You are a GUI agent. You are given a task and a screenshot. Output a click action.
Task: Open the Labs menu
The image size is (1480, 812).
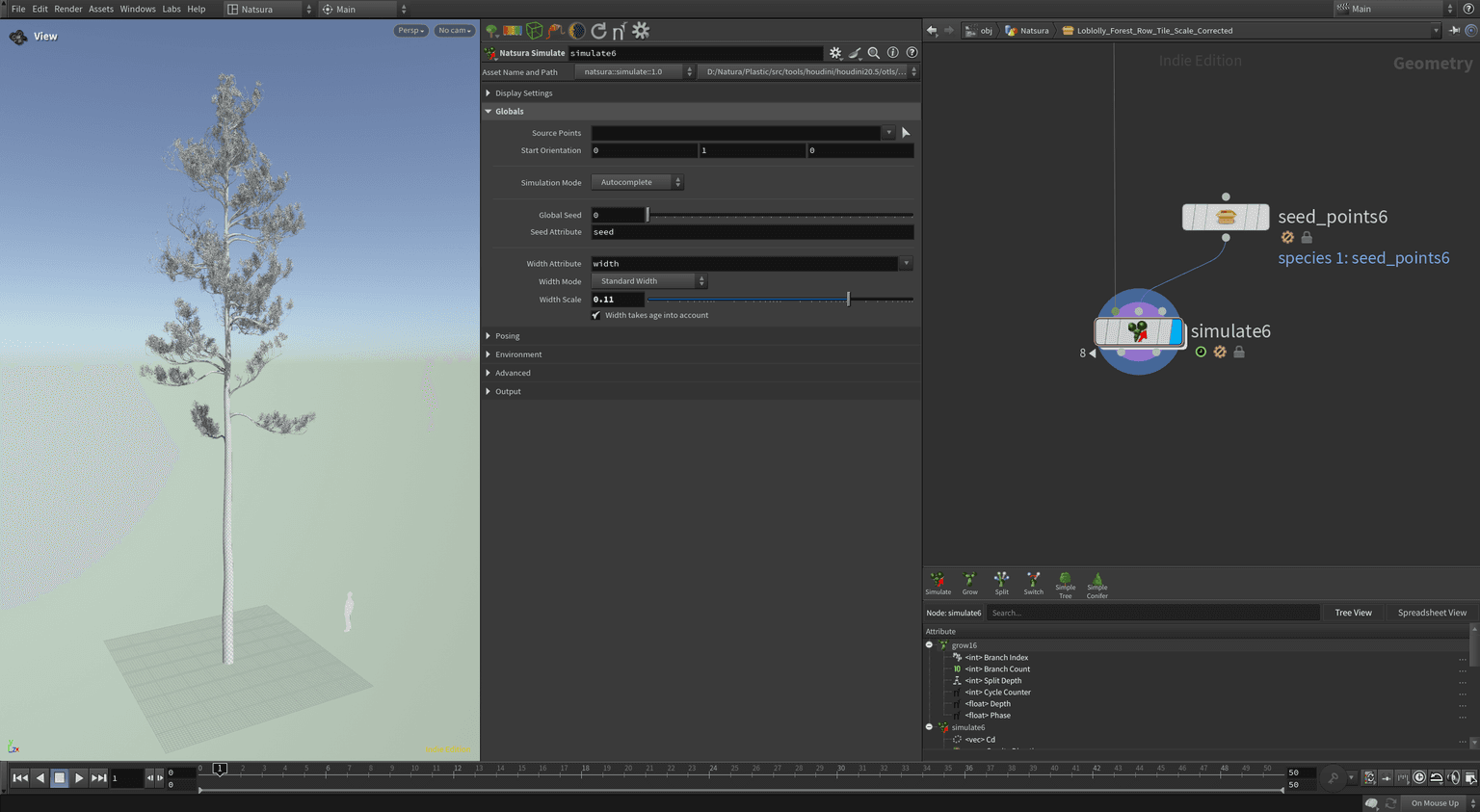tap(172, 9)
